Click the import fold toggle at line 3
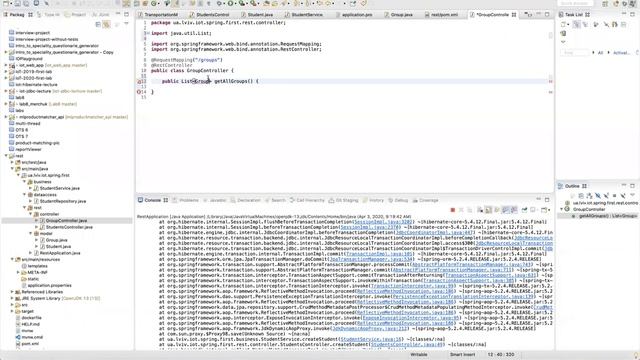The height and width of the screenshot is (360, 640). pos(148,33)
